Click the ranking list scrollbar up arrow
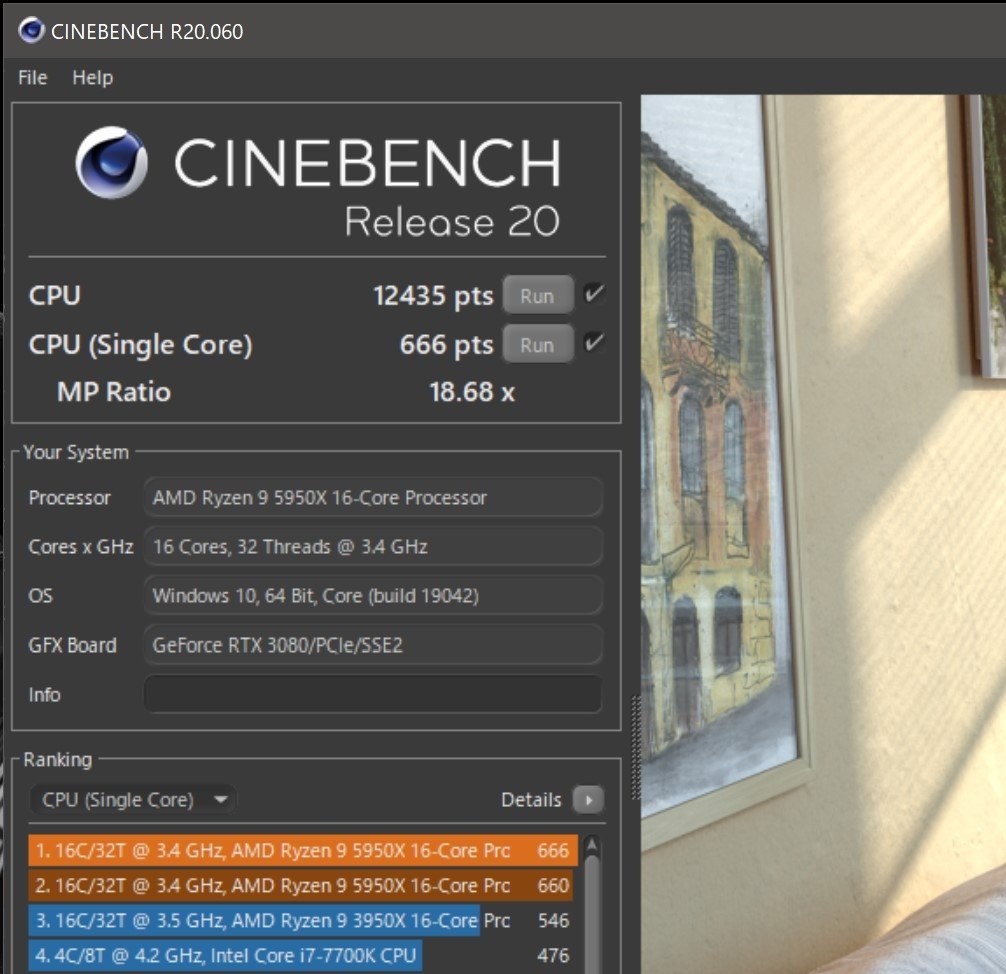Image resolution: width=1006 pixels, height=974 pixels. (592, 846)
